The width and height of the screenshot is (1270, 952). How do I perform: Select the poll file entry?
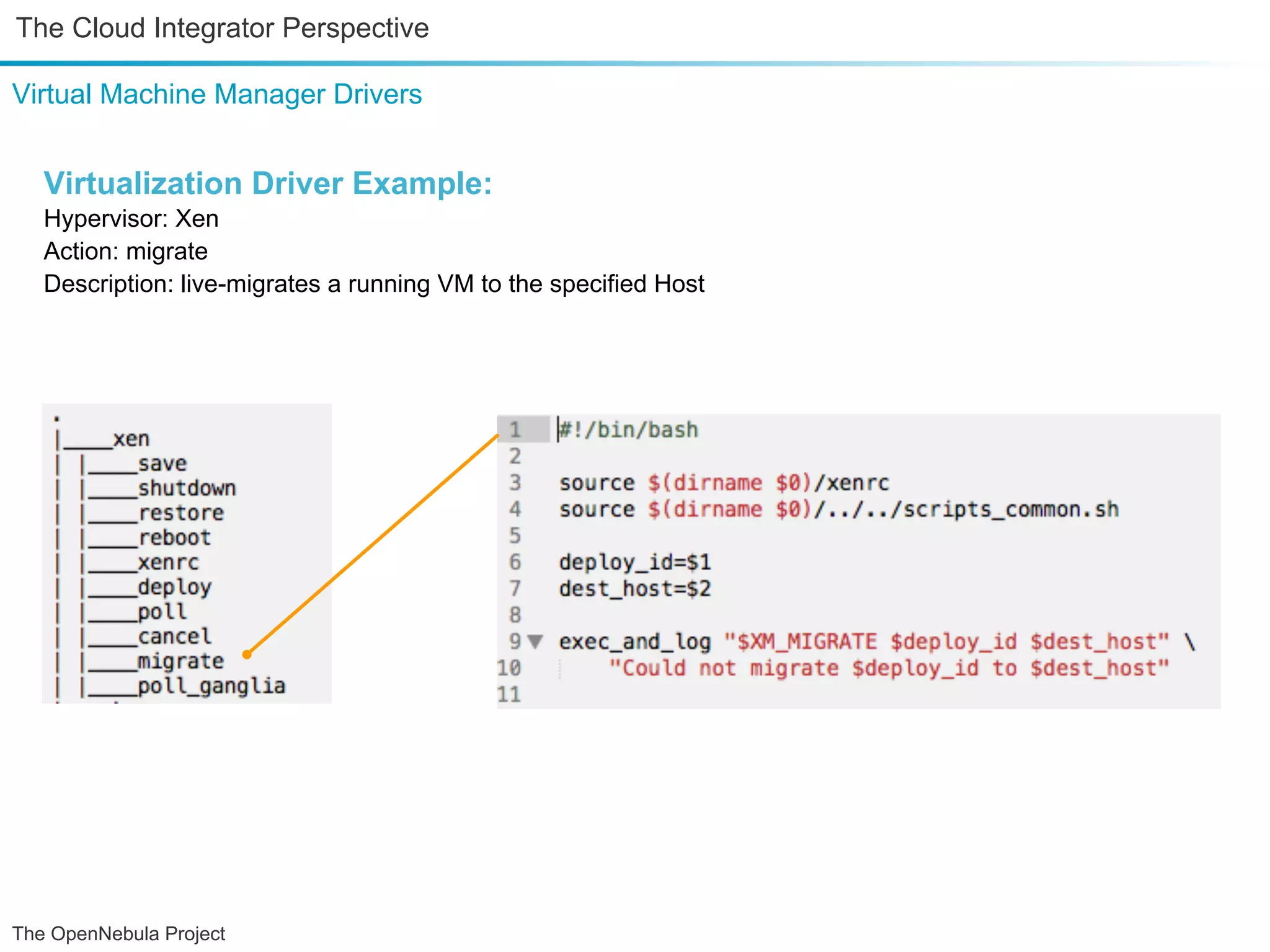[x=162, y=612]
